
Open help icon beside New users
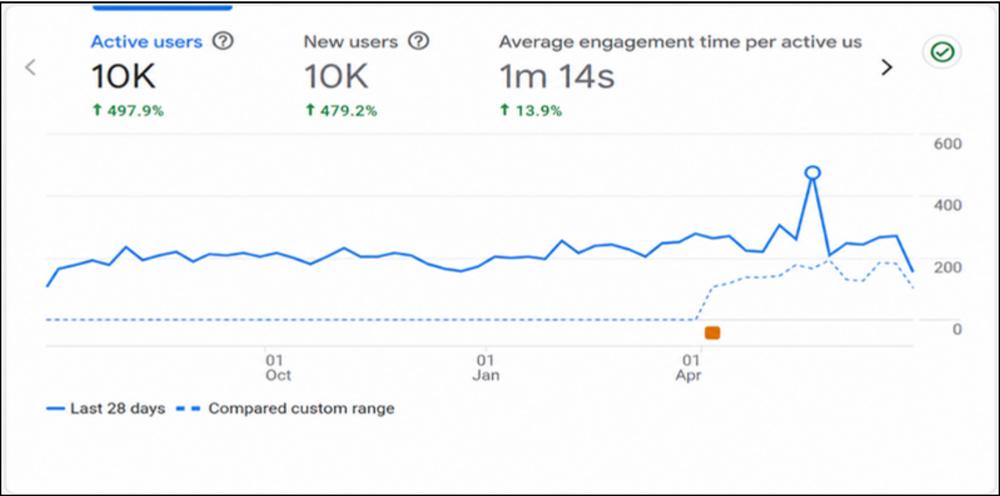[418, 42]
